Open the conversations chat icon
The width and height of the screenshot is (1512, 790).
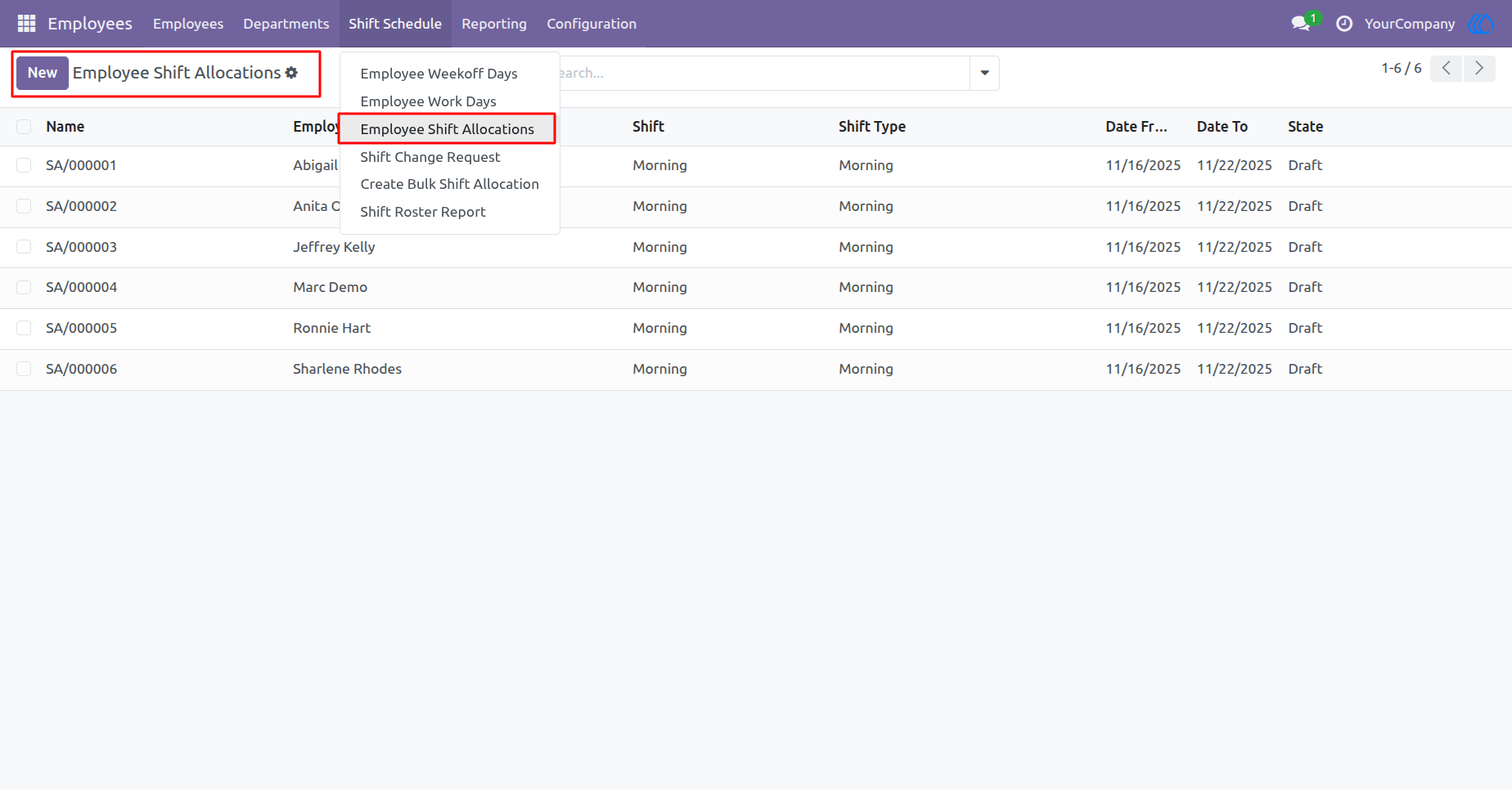click(x=1301, y=24)
